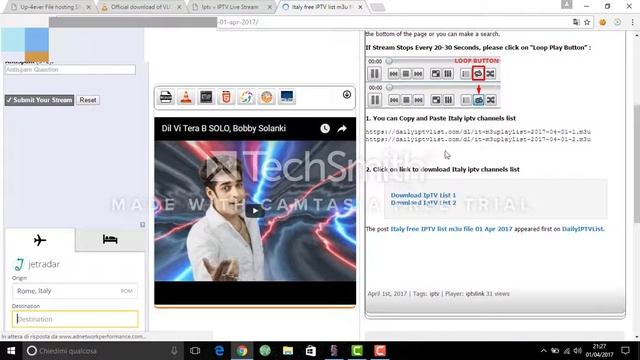Click Chrome icon in taskbar
Viewport: 640px width, 360px height.
coord(242,351)
